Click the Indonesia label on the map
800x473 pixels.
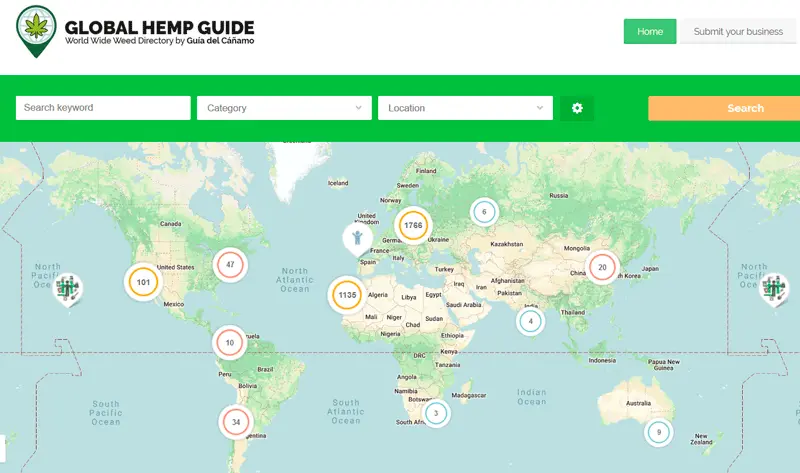tap(602, 360)
